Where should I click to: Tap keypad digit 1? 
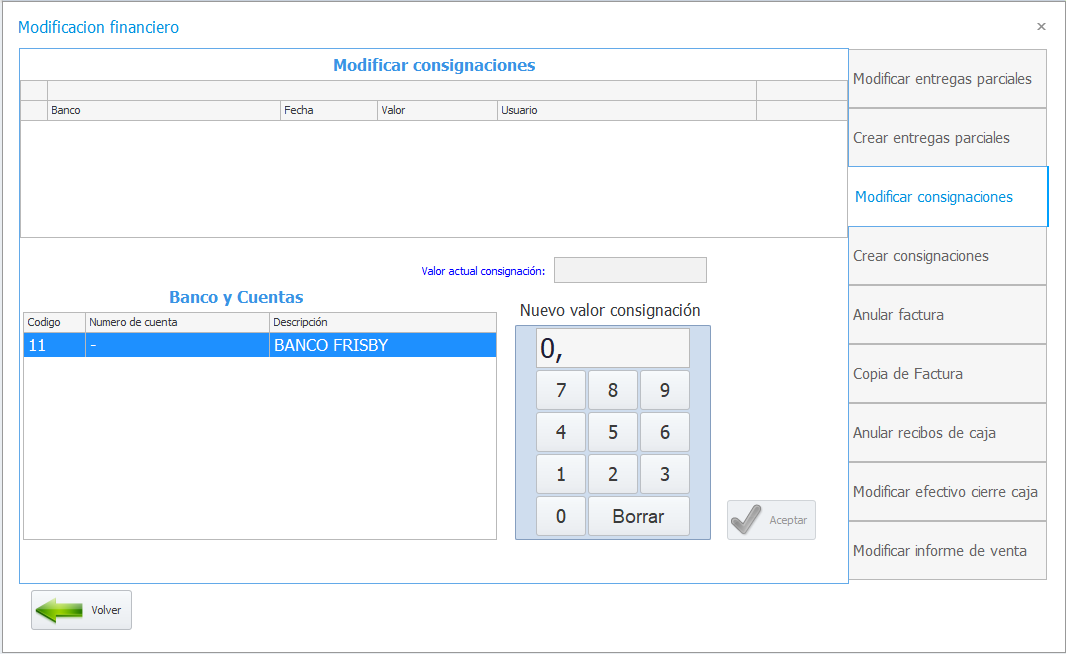click(561, 475)
